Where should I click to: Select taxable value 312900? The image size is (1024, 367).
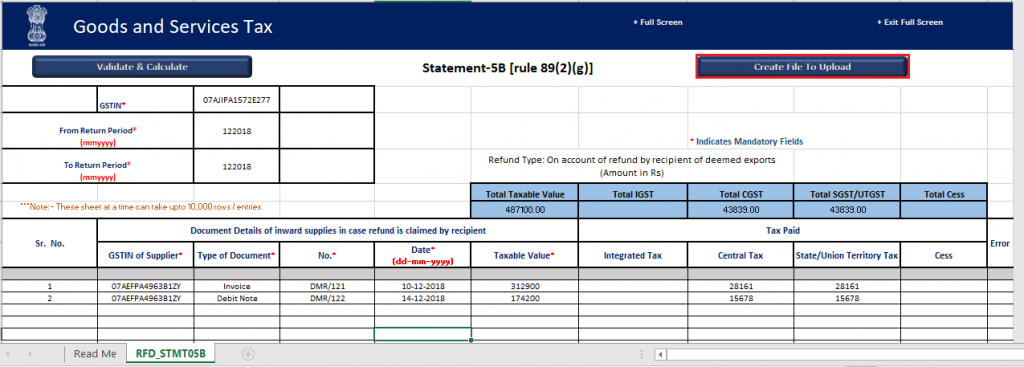point(524,286)
